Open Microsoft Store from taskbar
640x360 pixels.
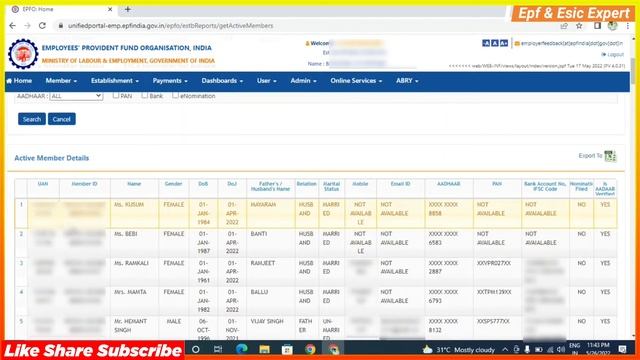click(x=287, y=349)
